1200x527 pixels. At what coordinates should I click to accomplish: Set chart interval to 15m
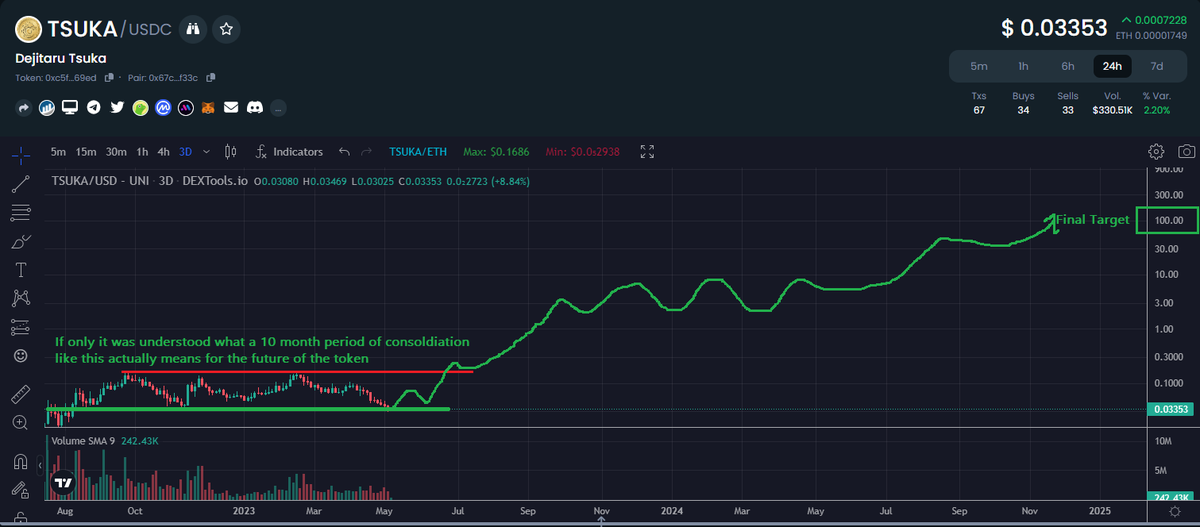86,152
